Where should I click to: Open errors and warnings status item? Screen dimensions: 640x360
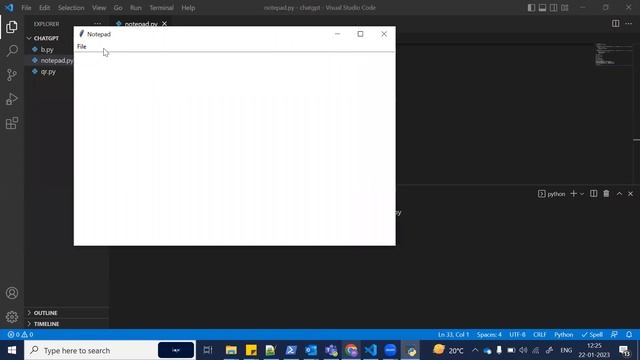click(x=20, y=334)
